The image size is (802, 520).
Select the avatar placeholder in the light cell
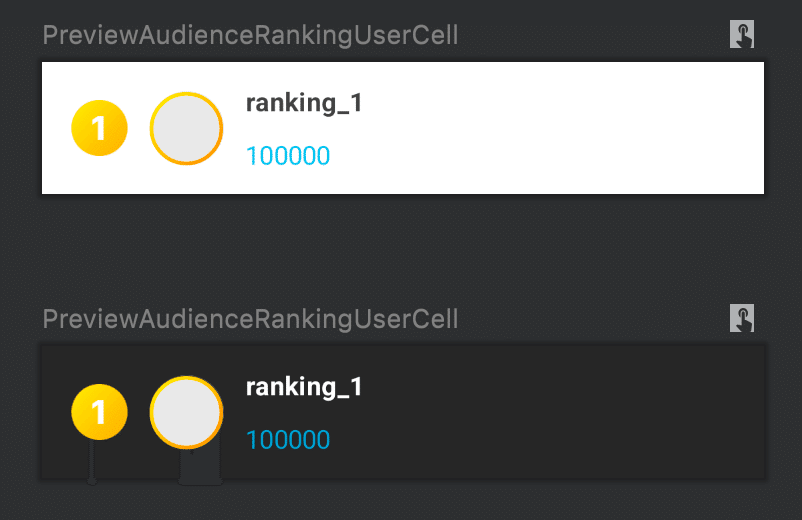pos(186,128)
